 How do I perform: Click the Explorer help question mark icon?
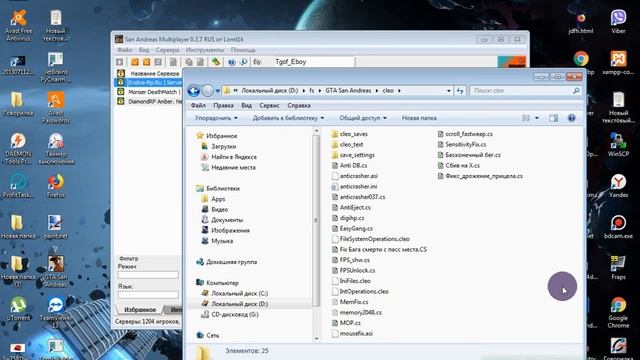click(x=571, y=118)
